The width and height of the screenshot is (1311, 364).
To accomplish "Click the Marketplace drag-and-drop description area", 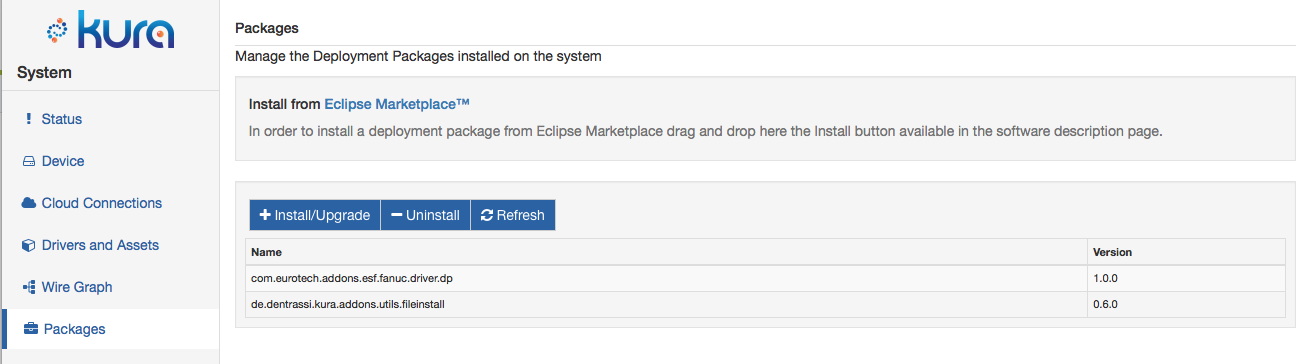I will point(706,131).
